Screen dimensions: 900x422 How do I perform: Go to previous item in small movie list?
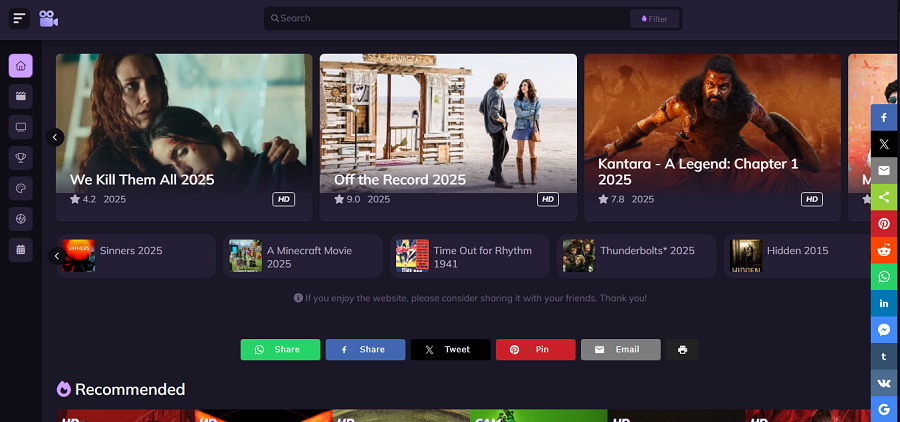[x=56, y=255]
